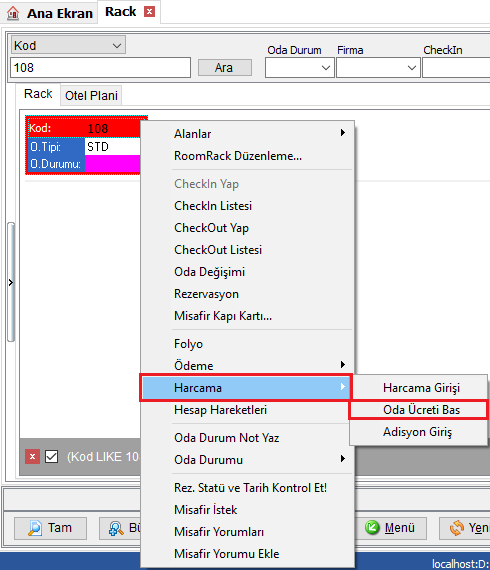490x570 pixels.
Task: Click the orange refresh icon on Yeni
Action: (457, 528)
